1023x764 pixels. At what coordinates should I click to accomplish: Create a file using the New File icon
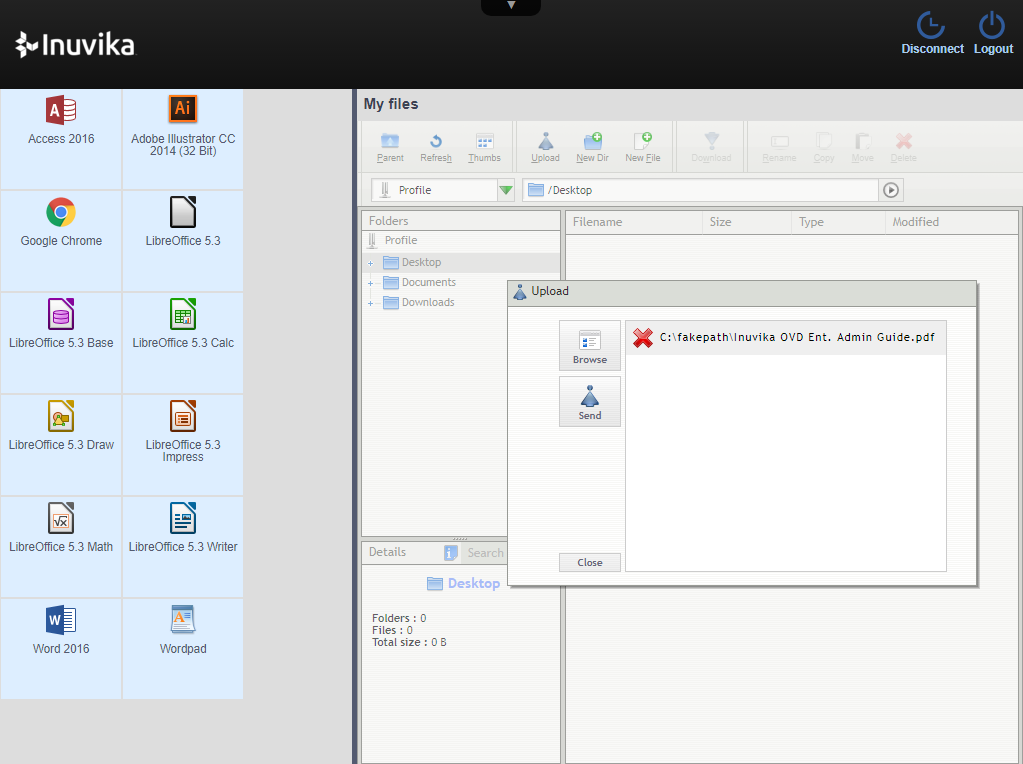pos(643,146)
